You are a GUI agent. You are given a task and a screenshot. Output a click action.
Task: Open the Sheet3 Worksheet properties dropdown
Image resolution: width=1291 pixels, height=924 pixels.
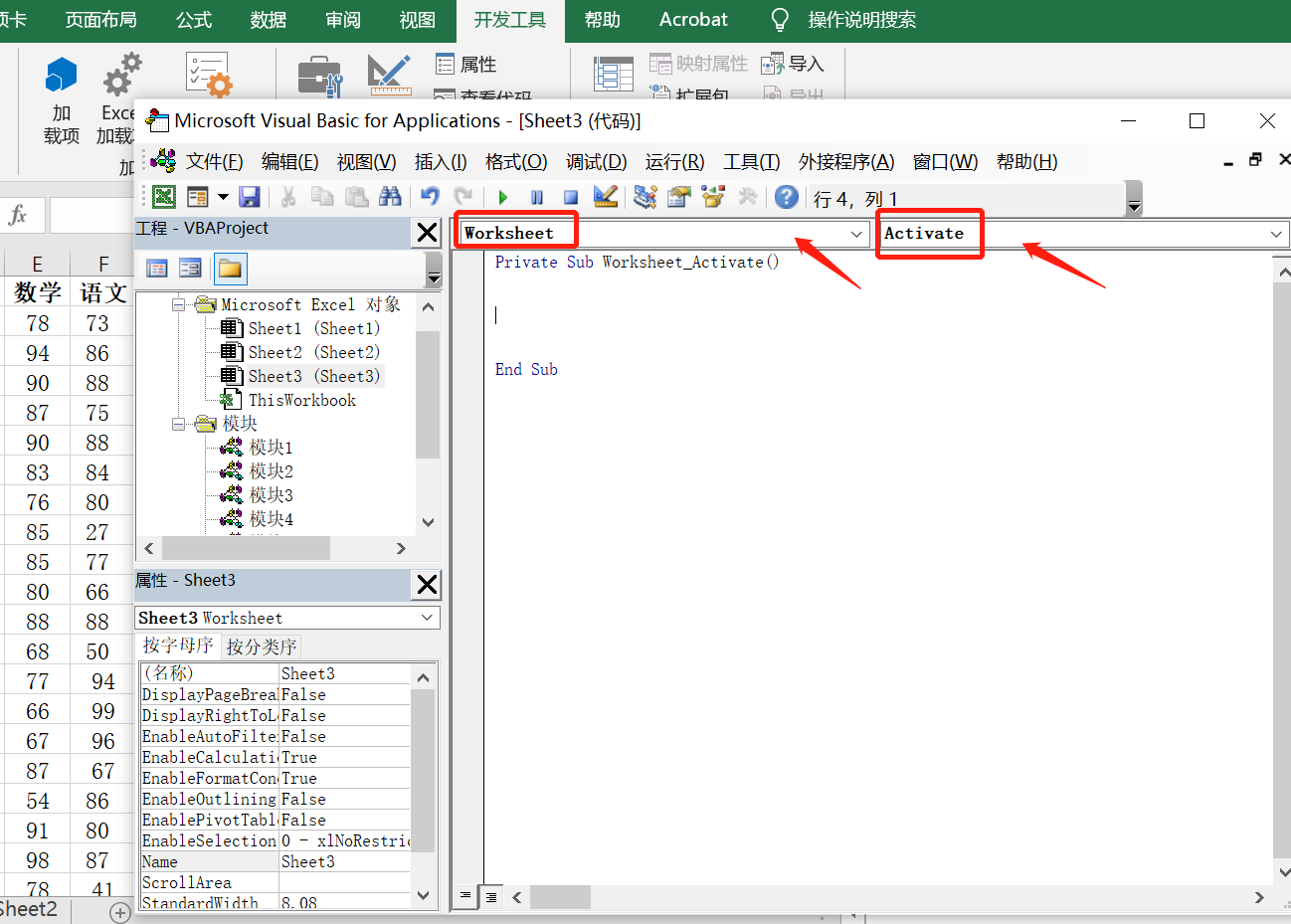point(428,618)
